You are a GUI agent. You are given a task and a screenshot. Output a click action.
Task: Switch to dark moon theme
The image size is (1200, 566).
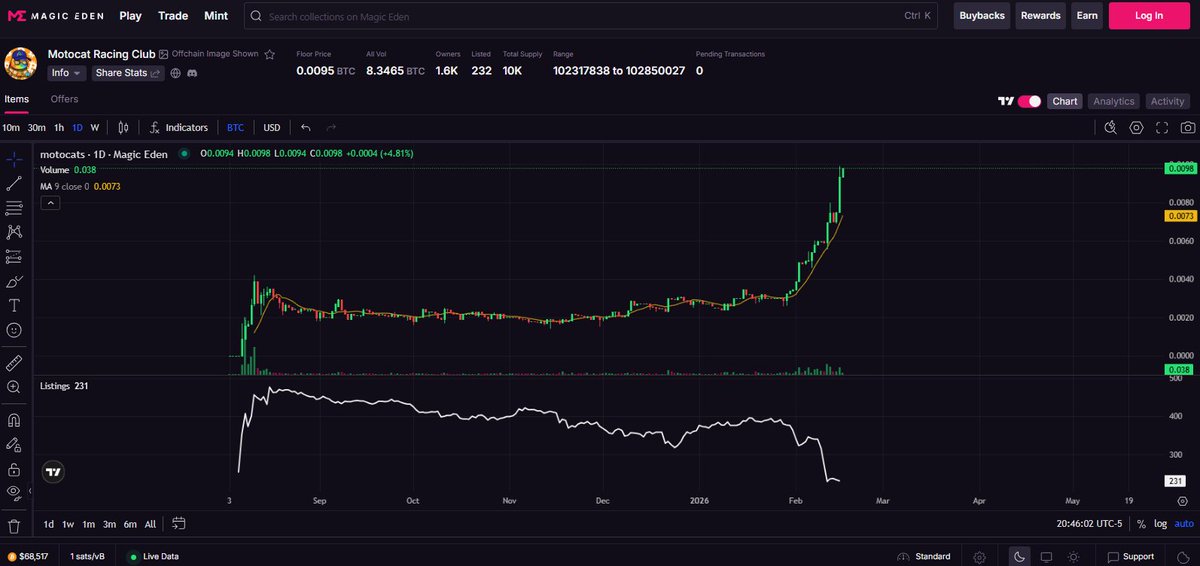pos(1017,556)
